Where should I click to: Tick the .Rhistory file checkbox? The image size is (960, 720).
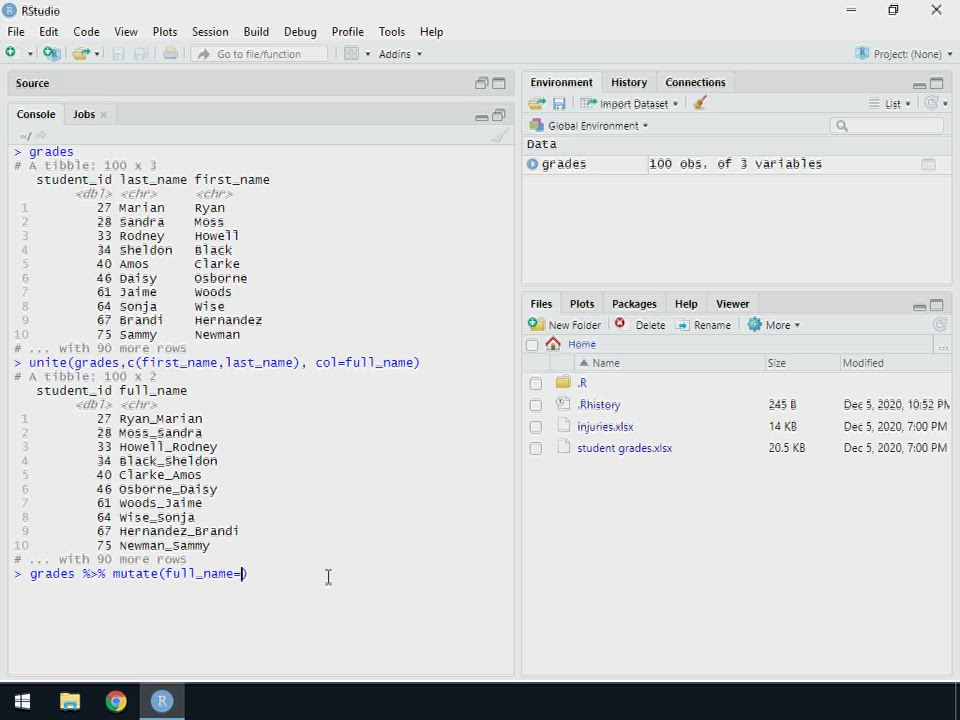(536, 405)
